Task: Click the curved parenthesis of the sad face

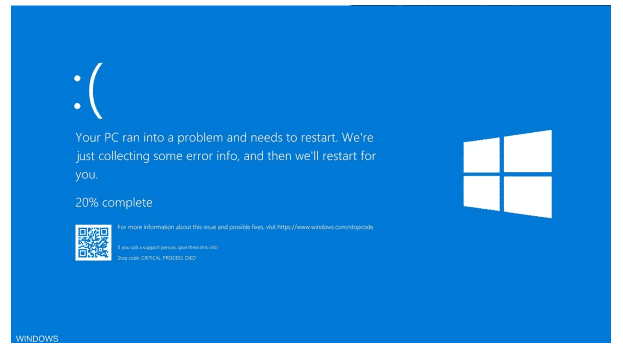Action: pos(96,91)
